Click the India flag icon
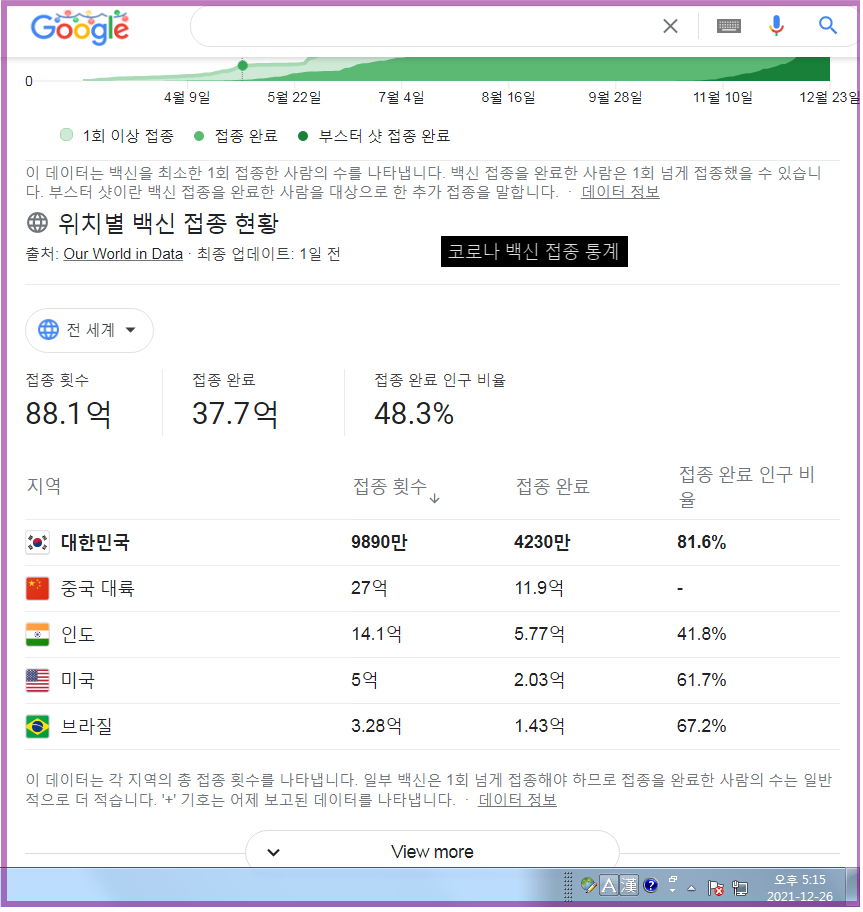This screenshot has height=912, width=863. click(38, 636)
